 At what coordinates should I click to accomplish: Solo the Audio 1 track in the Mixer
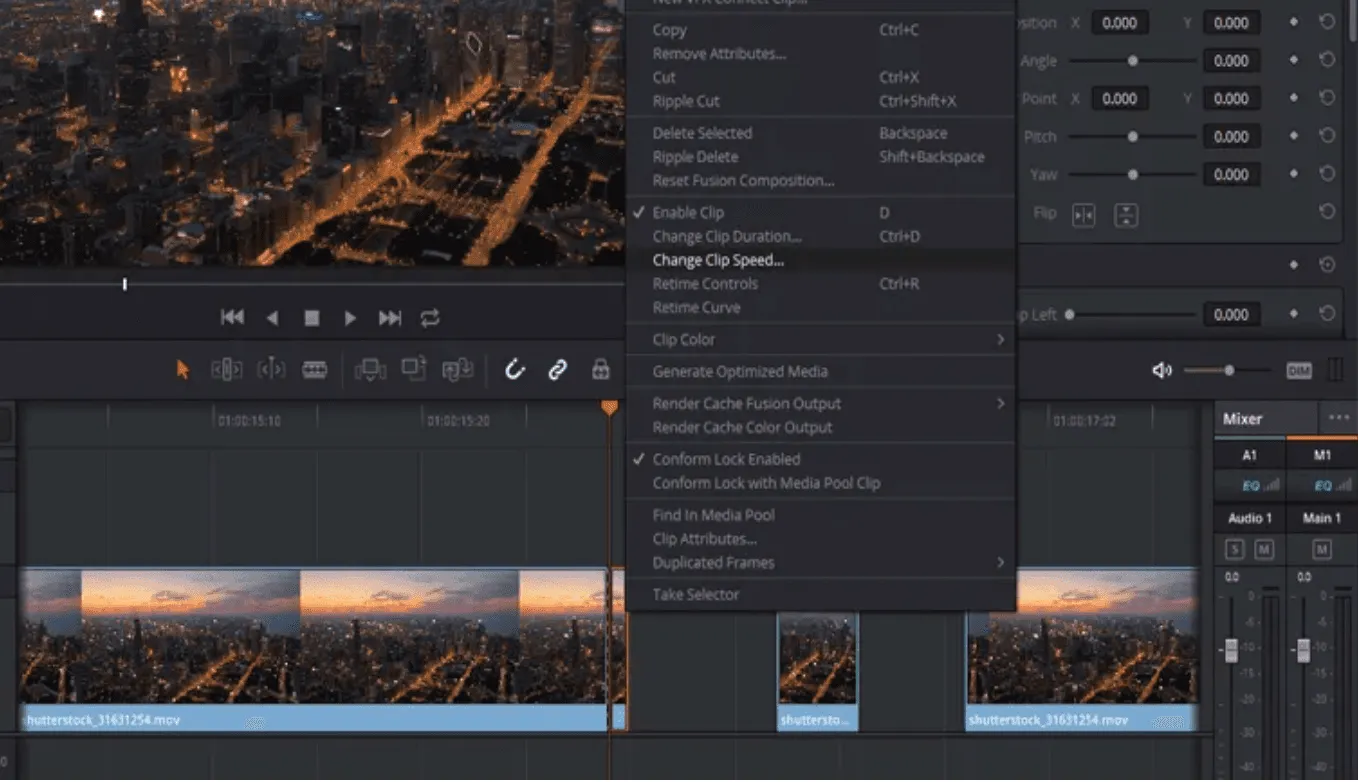click(x=1232, y=548)
